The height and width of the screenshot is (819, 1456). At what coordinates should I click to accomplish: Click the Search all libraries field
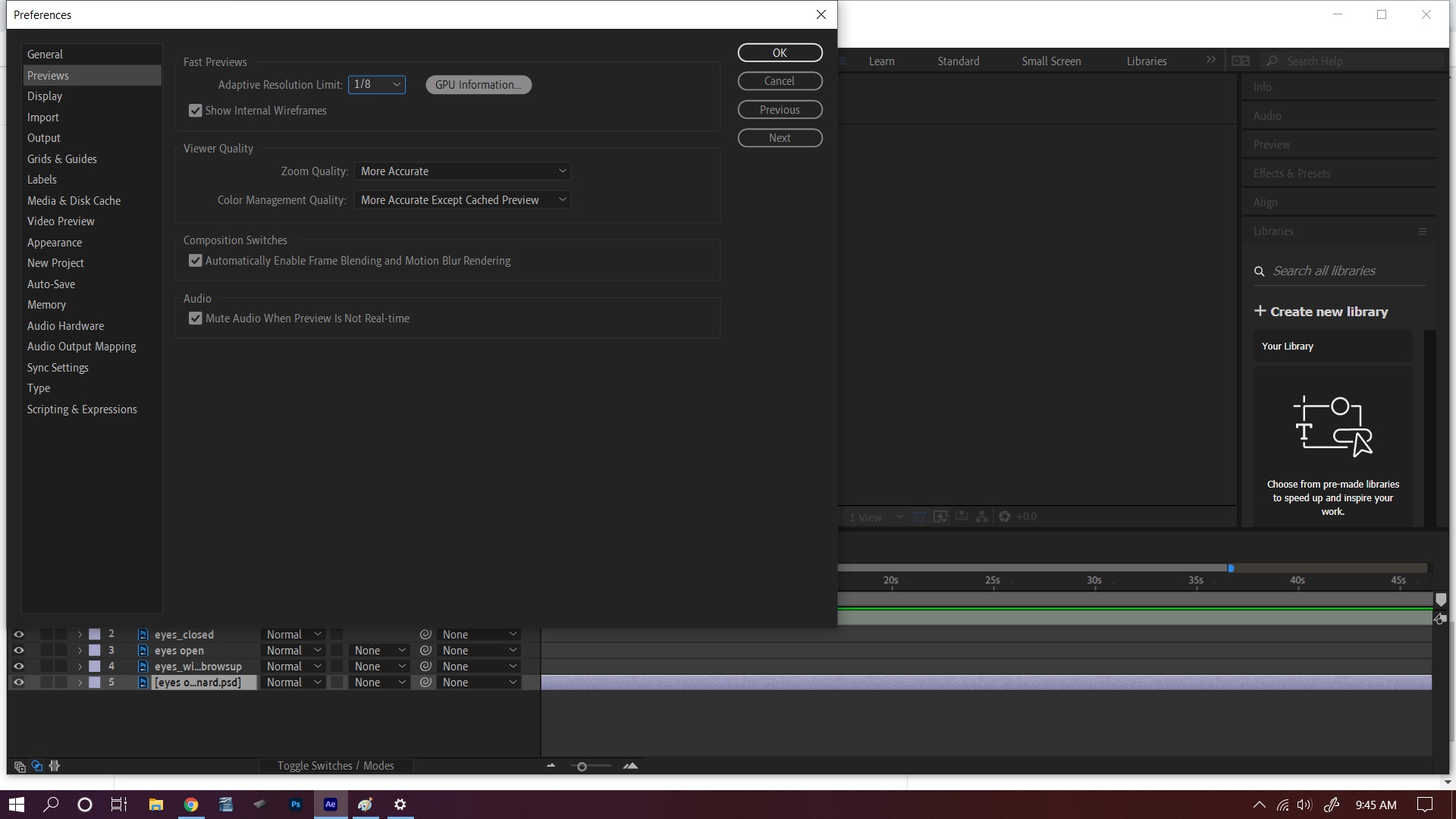point(1335,271)
